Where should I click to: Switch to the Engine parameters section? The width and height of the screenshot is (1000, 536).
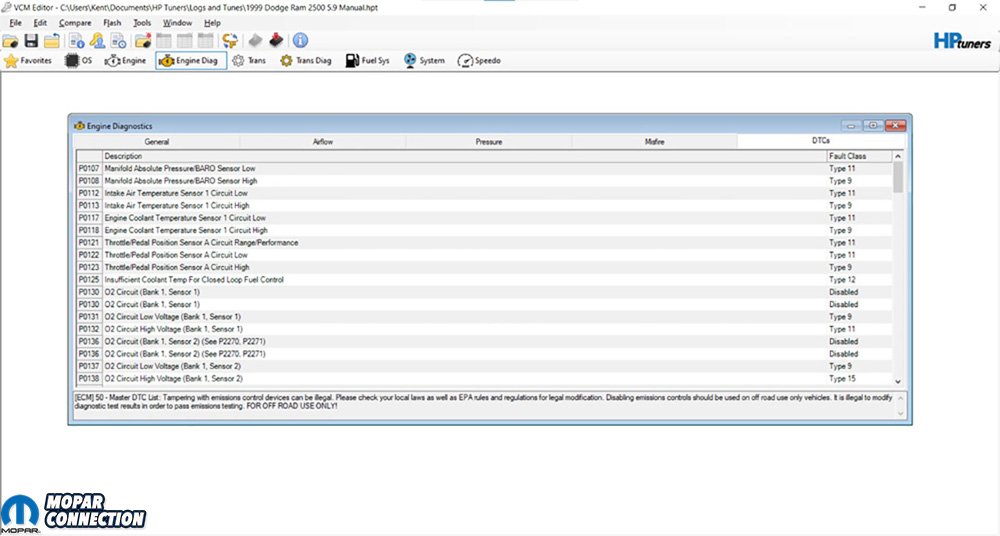[126, 61]
